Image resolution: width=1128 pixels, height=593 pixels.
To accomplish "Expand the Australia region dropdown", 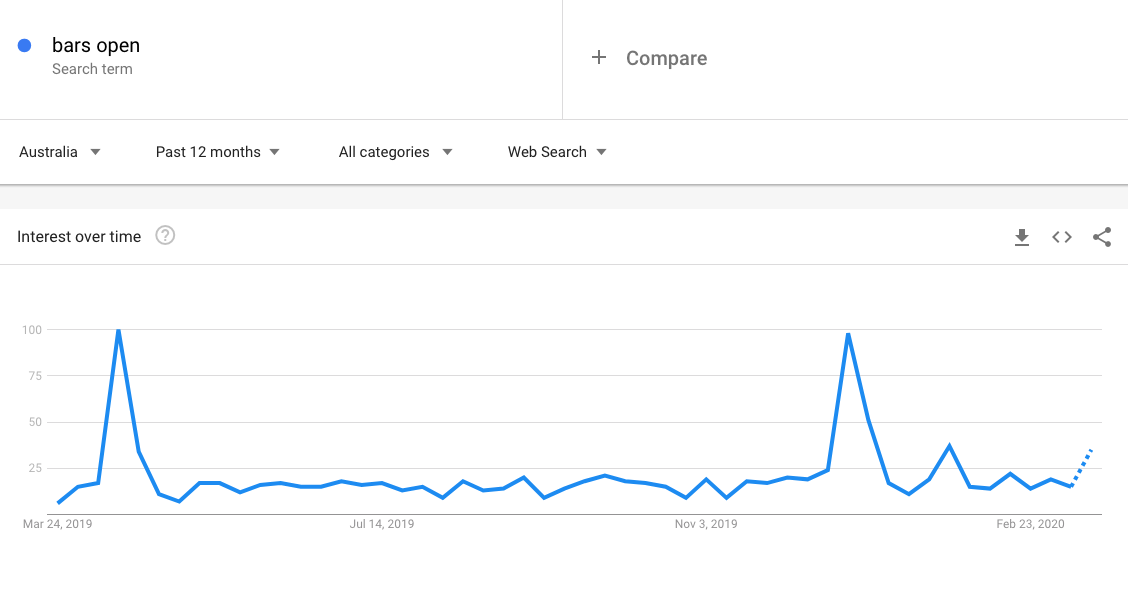I will point(60,152).
